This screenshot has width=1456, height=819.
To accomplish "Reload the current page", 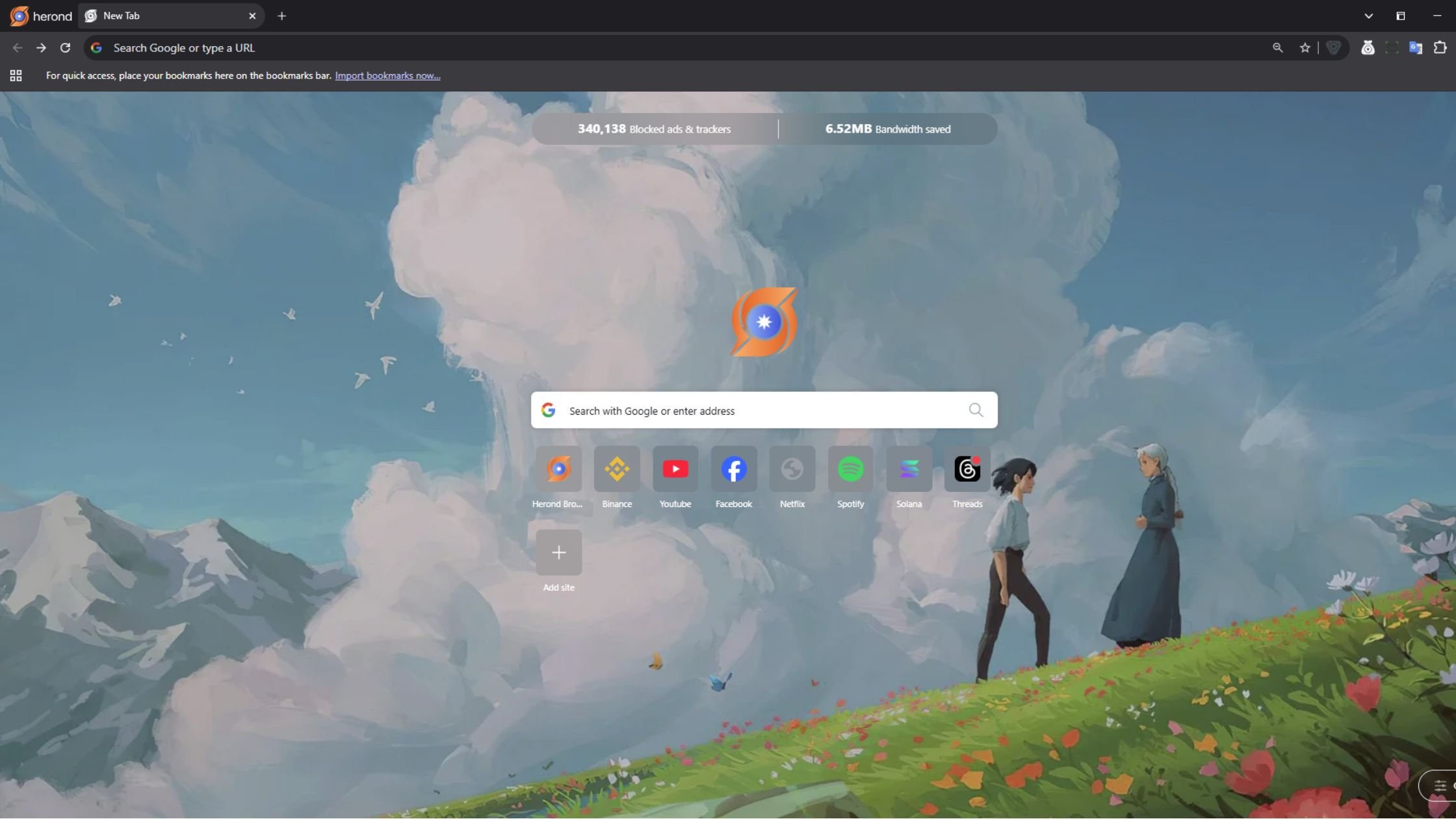I will pyautogui.click(x=65, y=47).
